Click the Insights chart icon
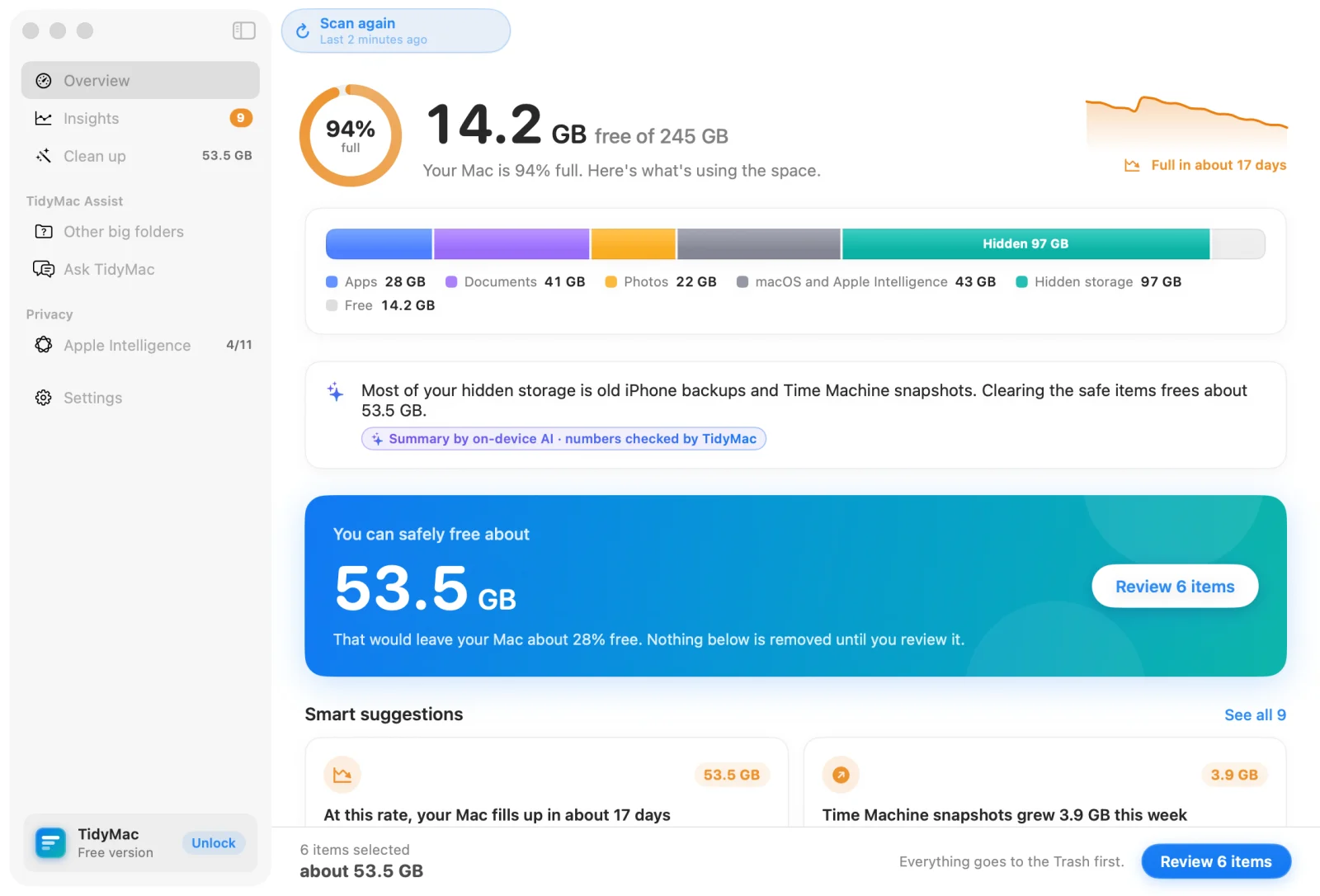Image resolution: width=1320 pixels, height=896 pixels. (x=44, y=119)
